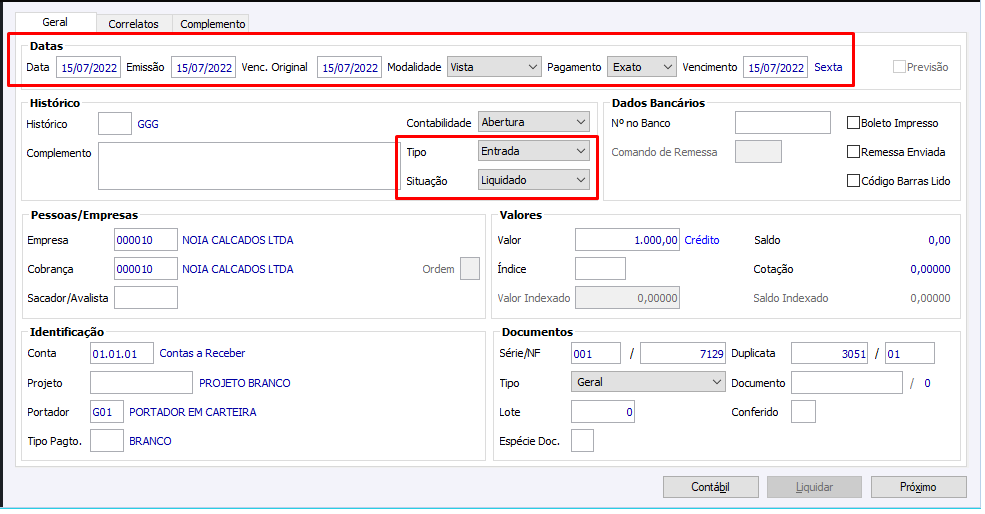
Task: Switch to the Correlatos tab
Action: pos(133,23)
